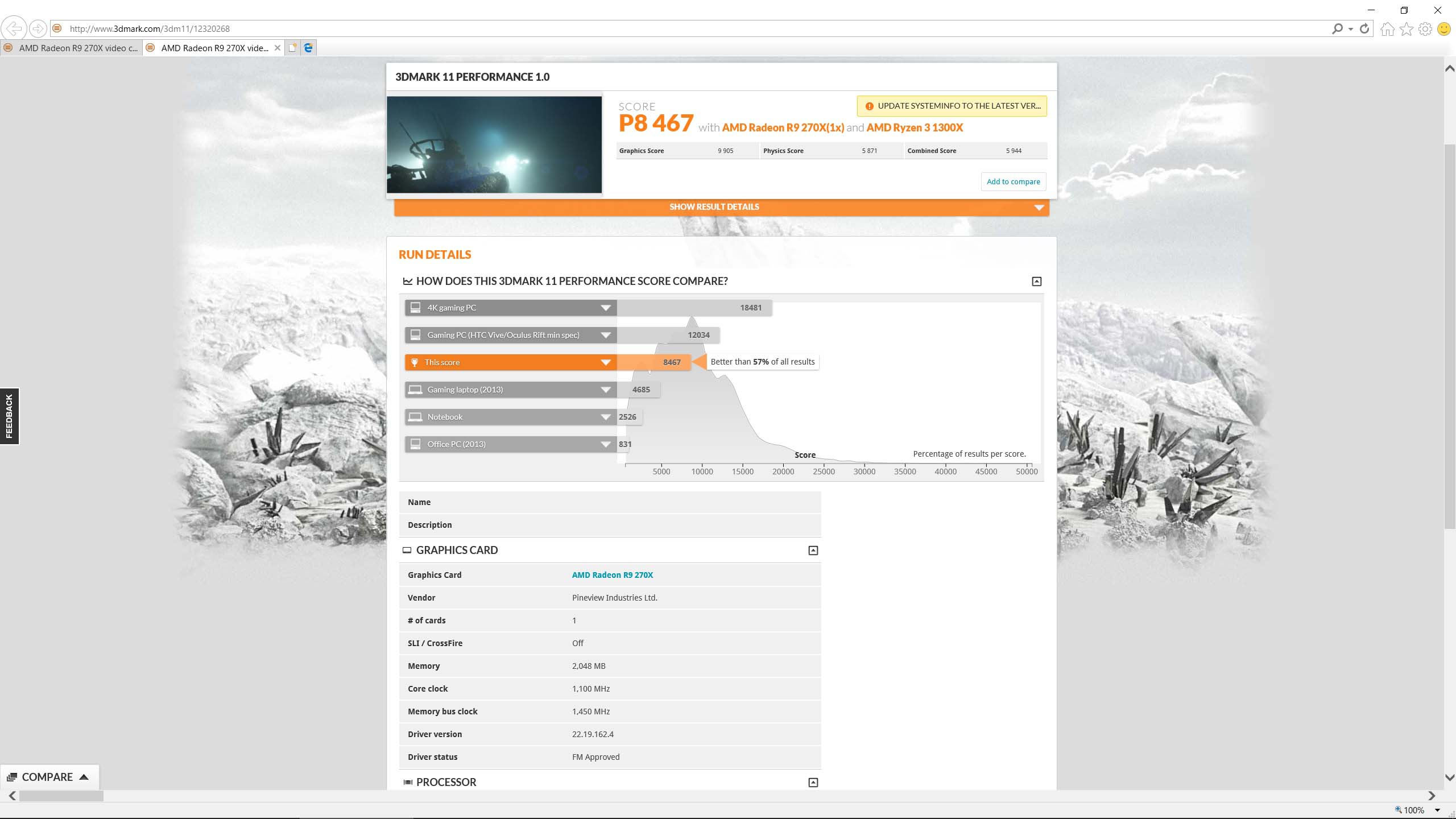The width and height of the screenshot is (1456, 819).
Task: Click the monitor icon on Office PC (2013)
Action: click(x=416, y=444)
